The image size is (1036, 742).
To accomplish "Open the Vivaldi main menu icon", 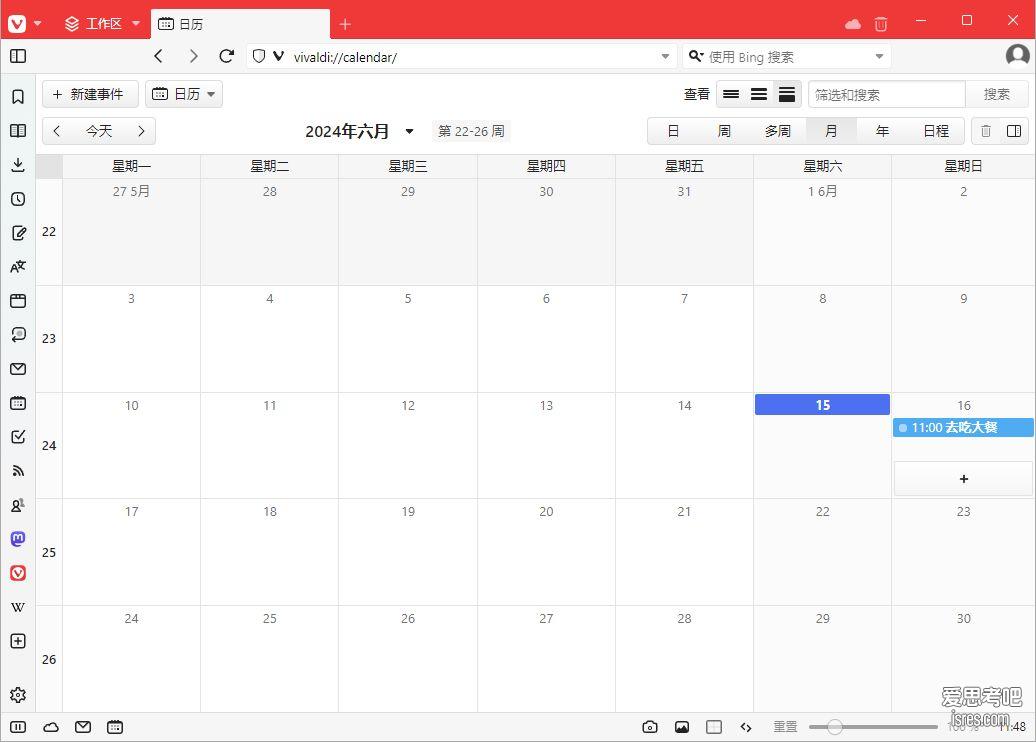I will coord(17,24).
